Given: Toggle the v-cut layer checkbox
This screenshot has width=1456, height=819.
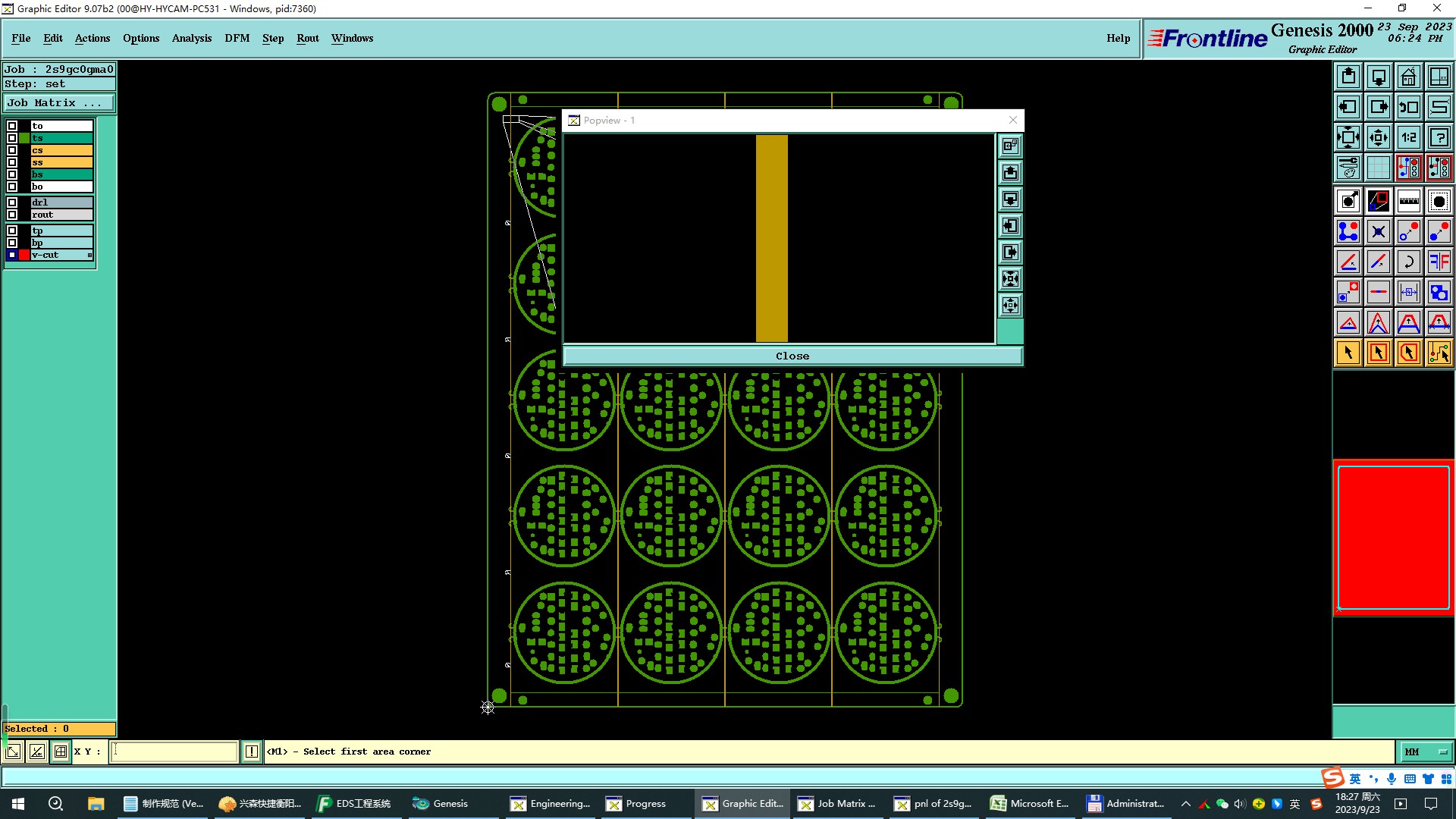Looking at the screenshot, I should (12, 255).
